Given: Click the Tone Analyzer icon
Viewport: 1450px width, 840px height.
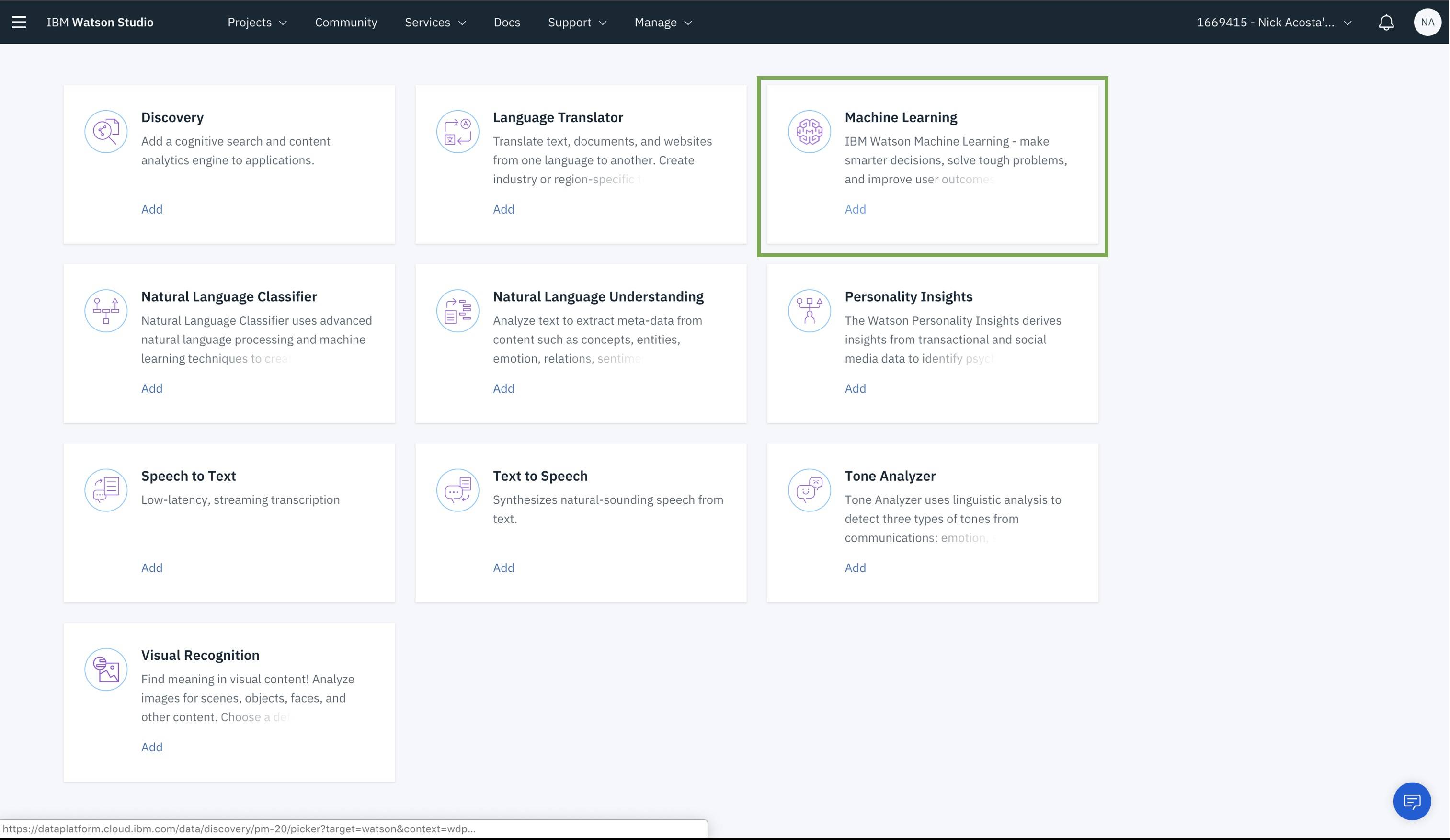Looking at the screenshot, I should point(809,490).
